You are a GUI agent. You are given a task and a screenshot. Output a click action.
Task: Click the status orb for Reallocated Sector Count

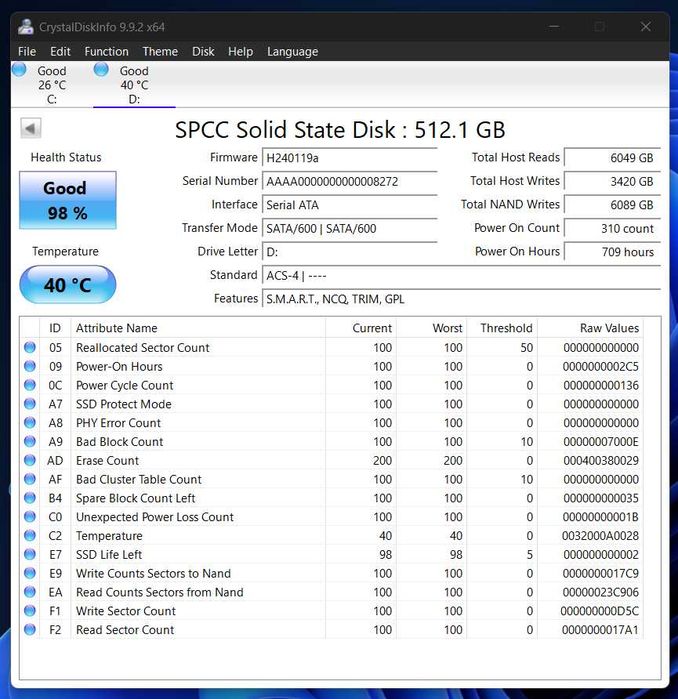30,347
